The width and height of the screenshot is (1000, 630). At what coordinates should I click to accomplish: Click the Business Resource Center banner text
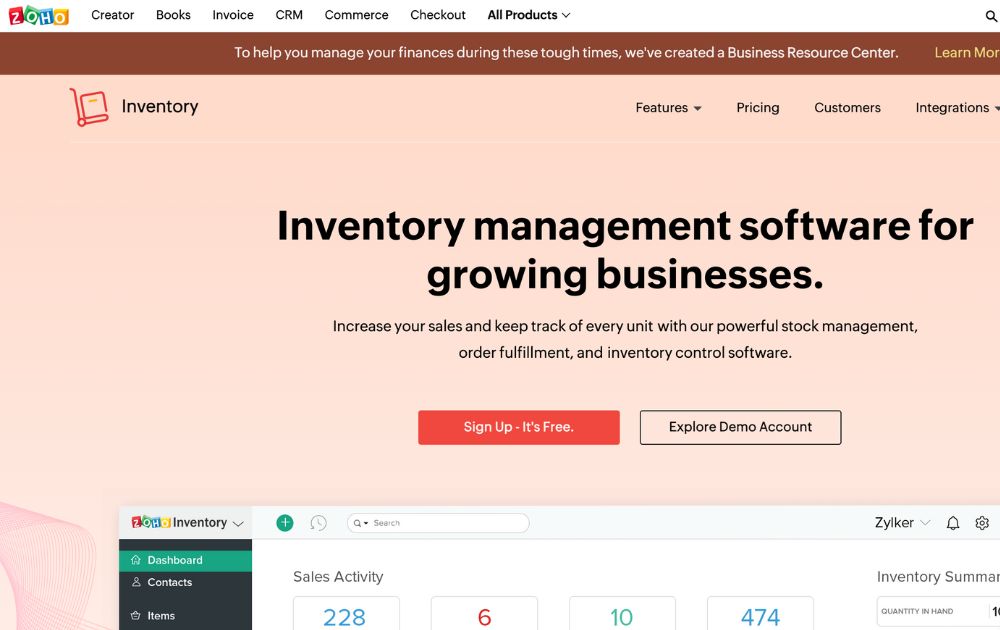(812, 53)
